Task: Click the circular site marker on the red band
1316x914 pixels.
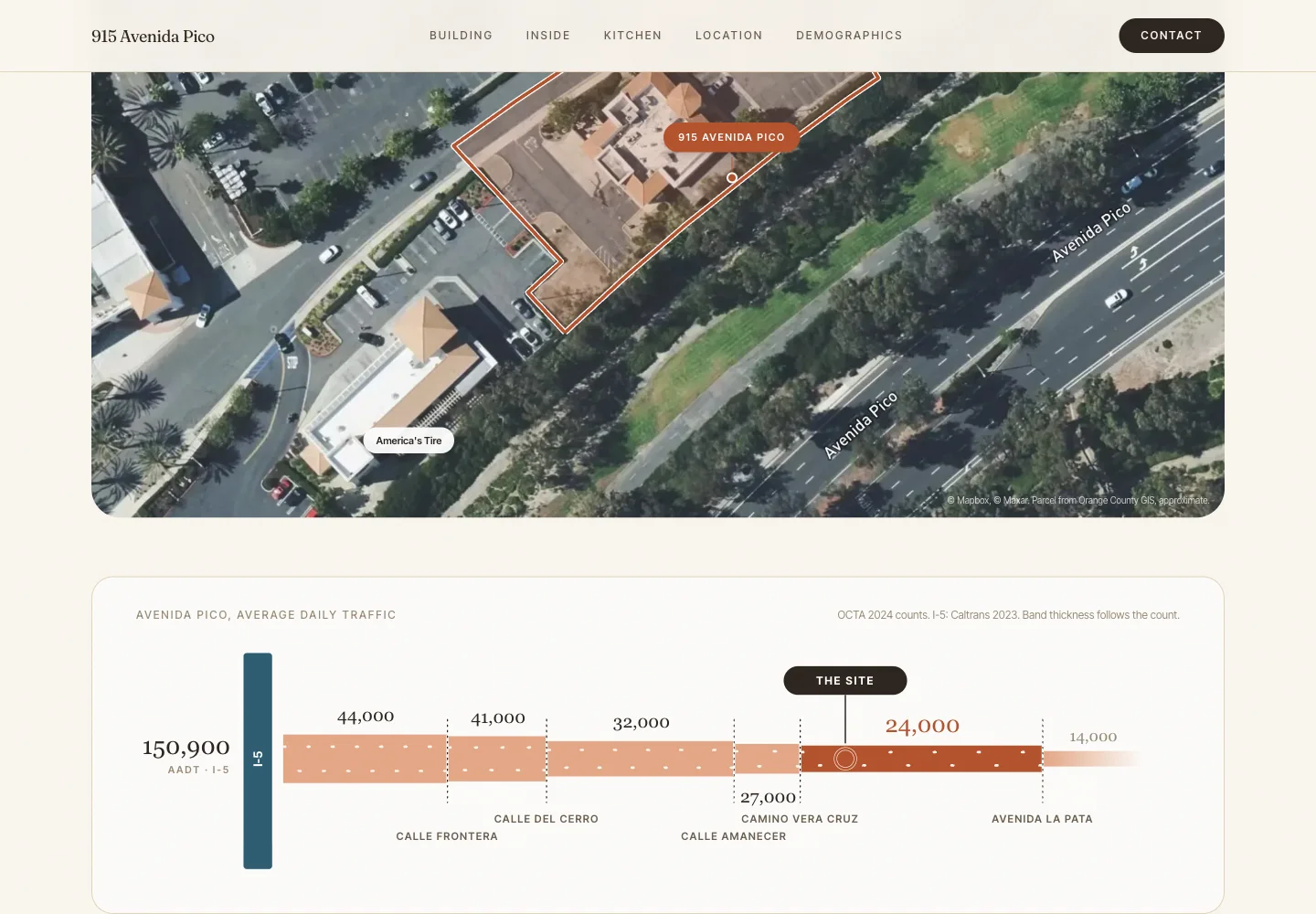Action: [x=845, y=759]
